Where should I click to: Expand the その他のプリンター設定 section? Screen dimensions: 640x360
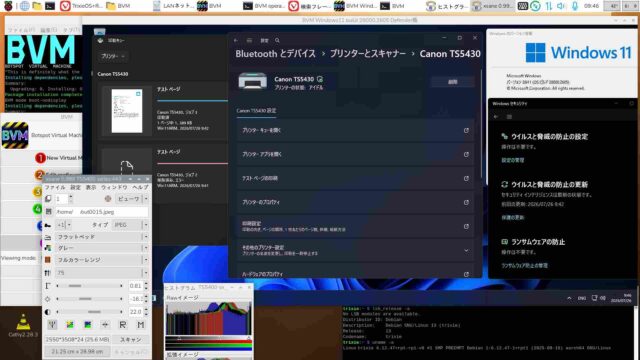tap(355, 250)
